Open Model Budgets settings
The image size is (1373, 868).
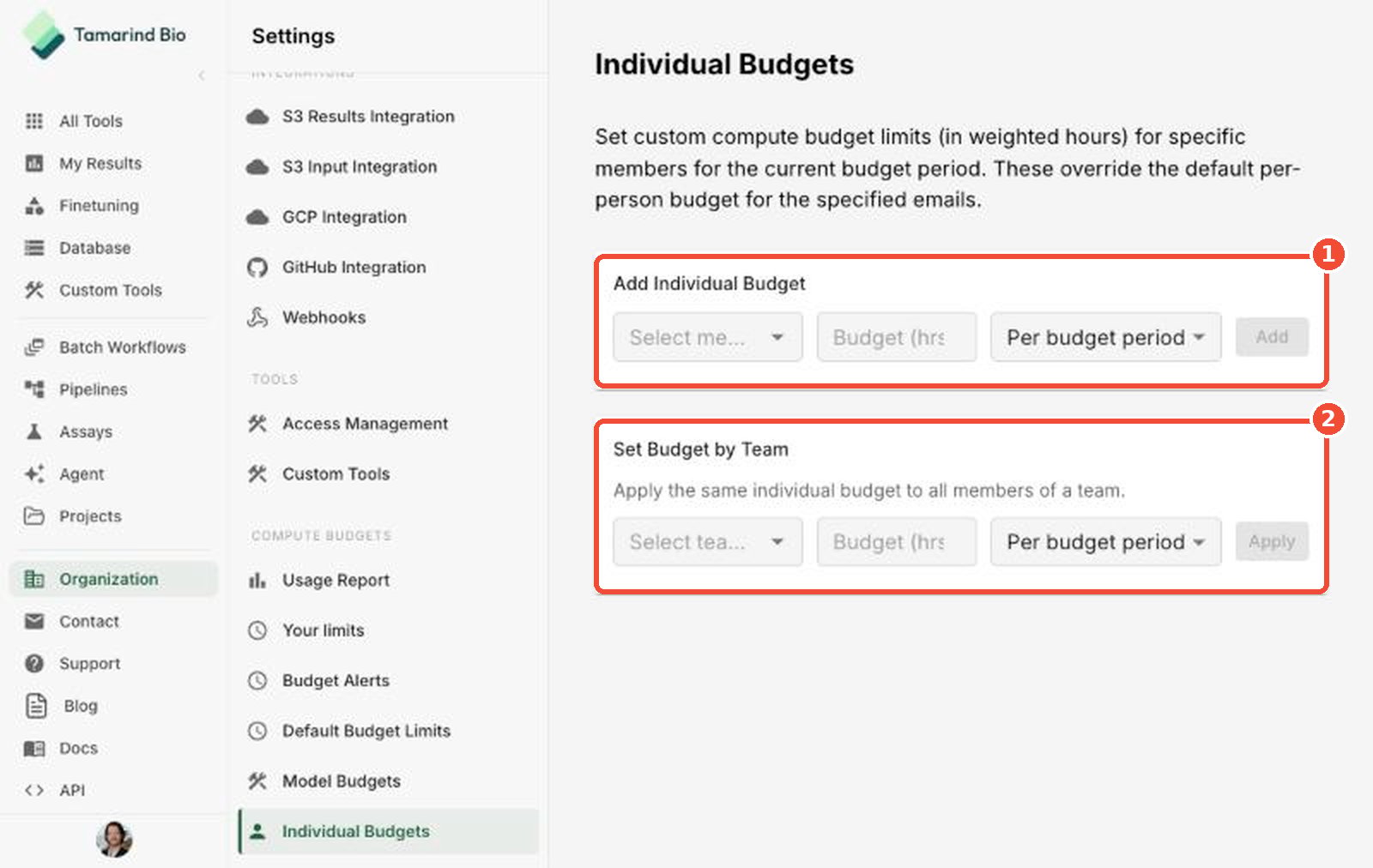(388, 781)
